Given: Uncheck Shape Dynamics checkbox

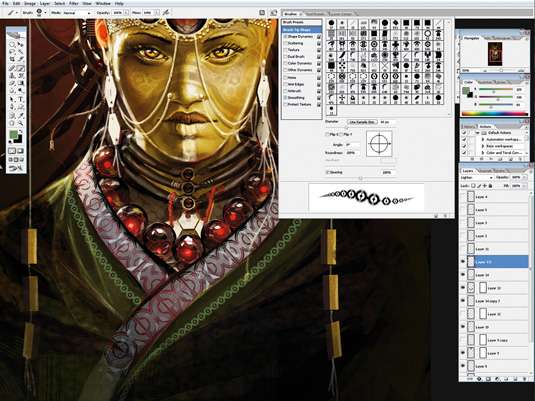Looking at the screenshot, I should coord(285,37).
